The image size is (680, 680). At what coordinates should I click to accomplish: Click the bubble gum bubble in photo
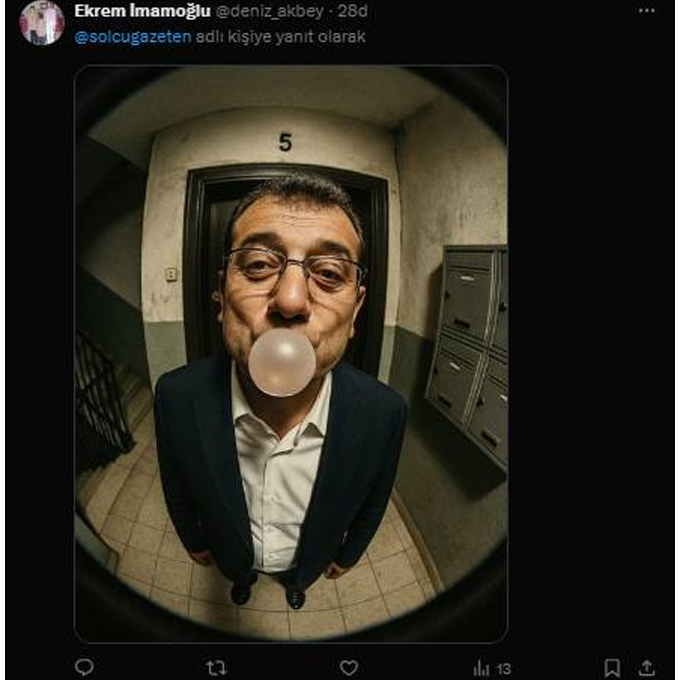coord(282,363)
